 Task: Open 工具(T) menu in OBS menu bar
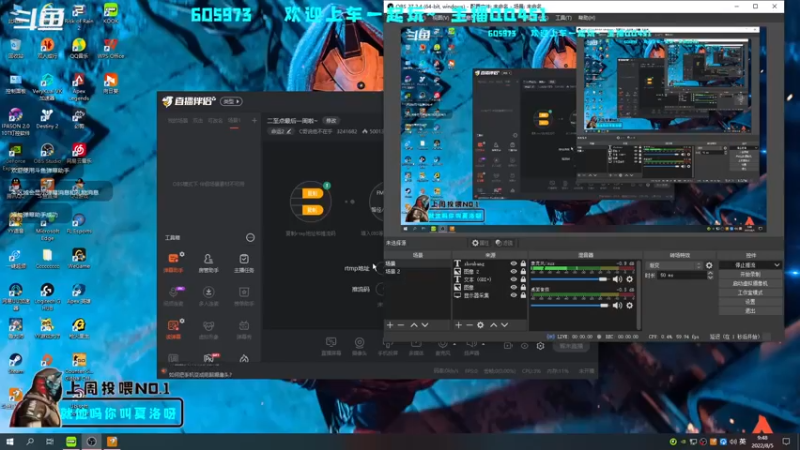563,18
